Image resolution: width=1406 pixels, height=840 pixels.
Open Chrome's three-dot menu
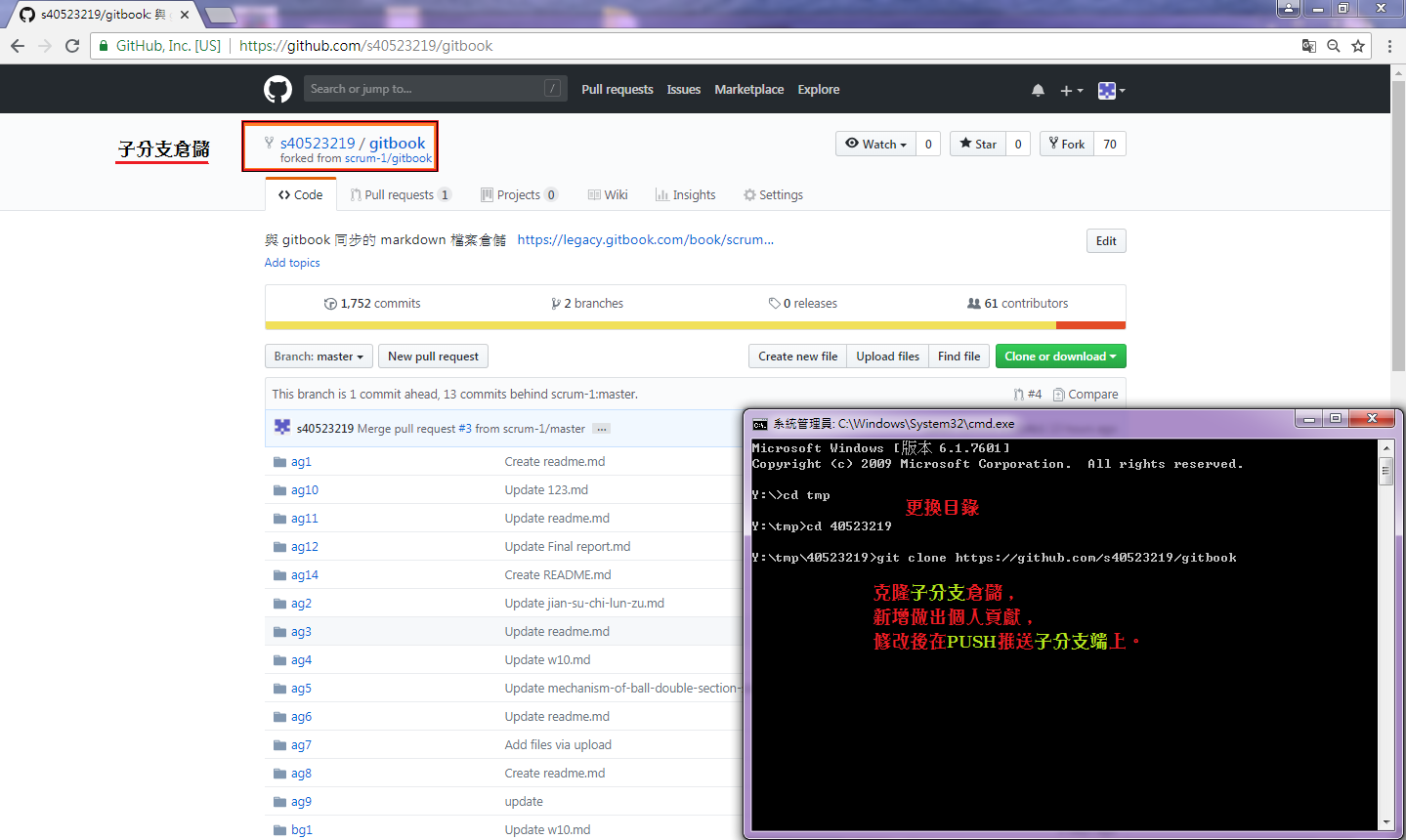pos(1389,46)
